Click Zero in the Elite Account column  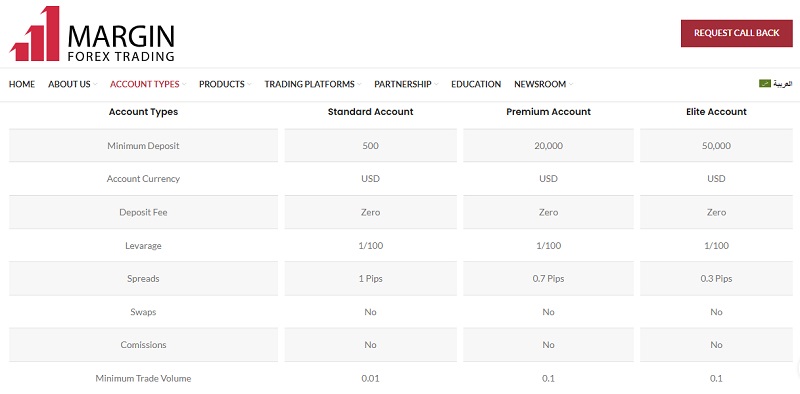(x=716, y=212)
